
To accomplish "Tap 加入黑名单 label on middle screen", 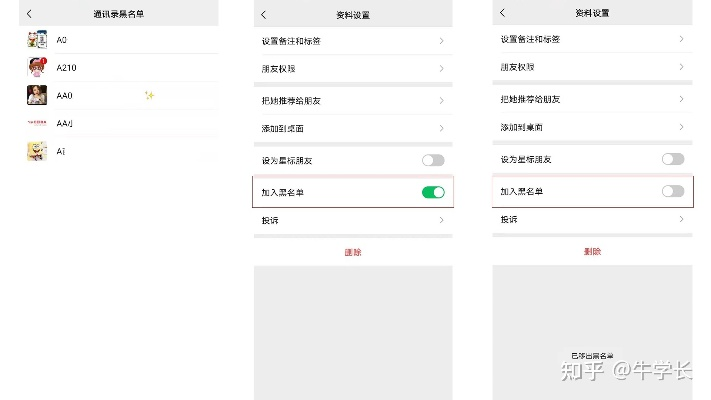I will (282, 193).
